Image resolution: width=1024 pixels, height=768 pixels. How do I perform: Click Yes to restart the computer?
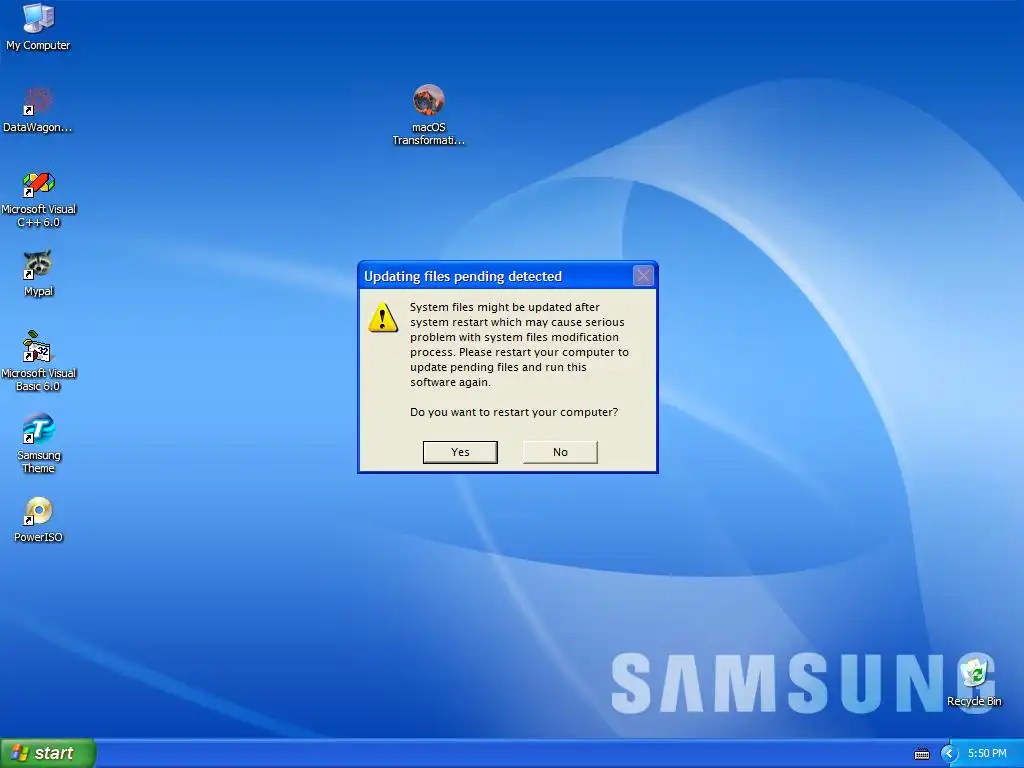[460, 452]
